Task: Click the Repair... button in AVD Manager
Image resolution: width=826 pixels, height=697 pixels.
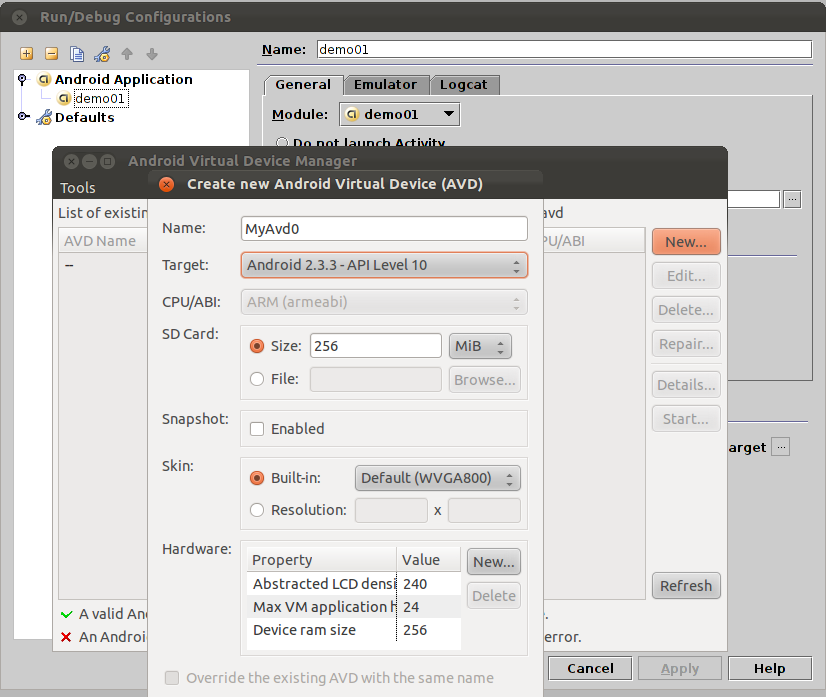Action: 686,344
